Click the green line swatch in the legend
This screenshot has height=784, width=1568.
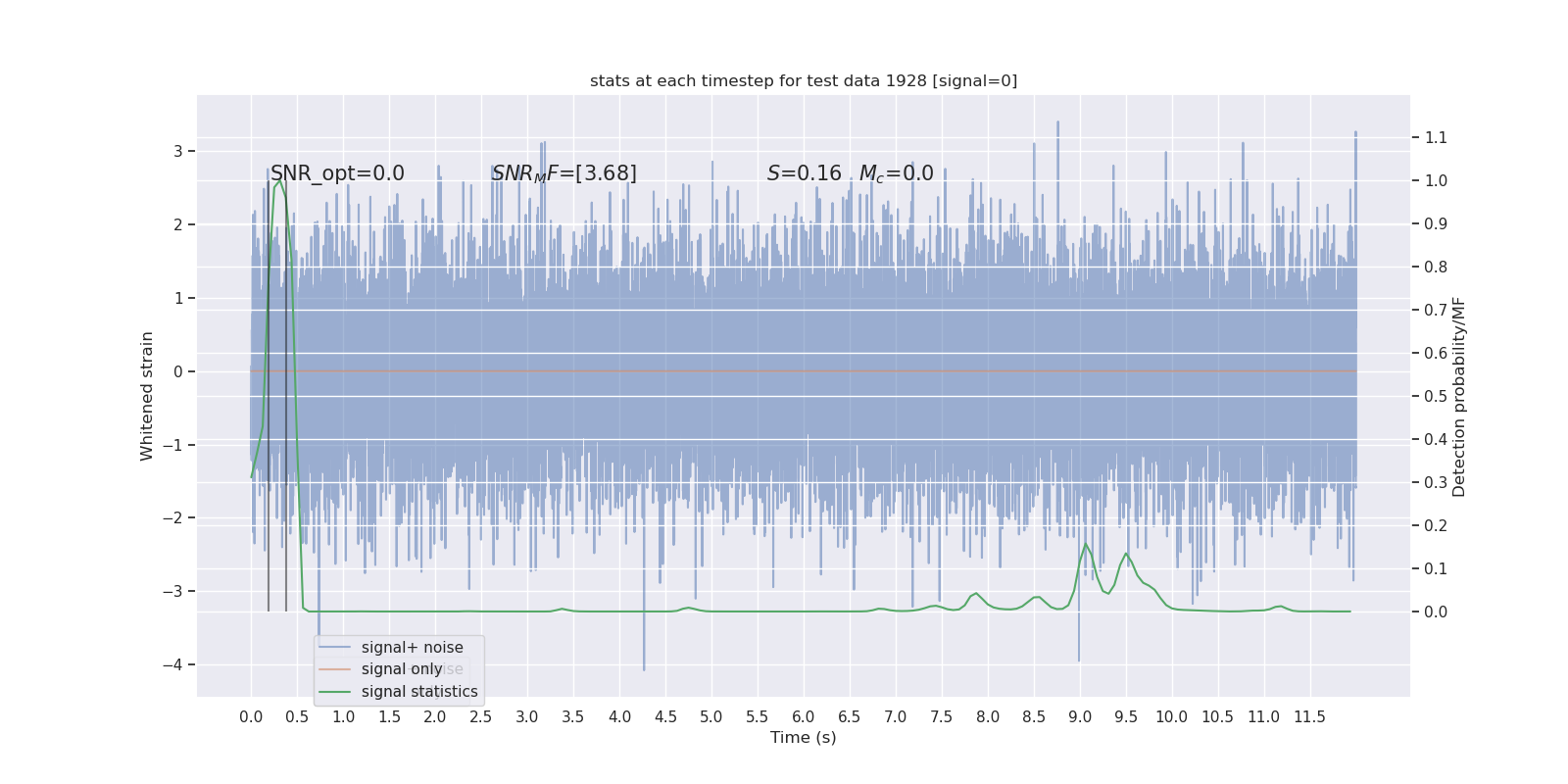[335, 692]
